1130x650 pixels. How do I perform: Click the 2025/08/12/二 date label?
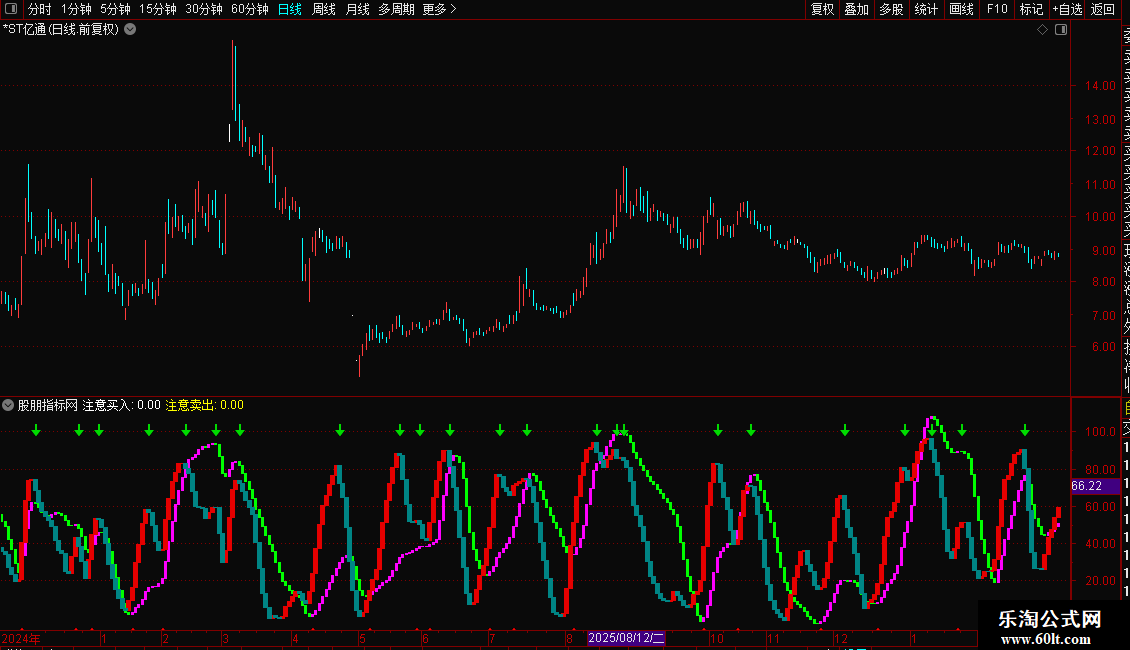point(626,638)
